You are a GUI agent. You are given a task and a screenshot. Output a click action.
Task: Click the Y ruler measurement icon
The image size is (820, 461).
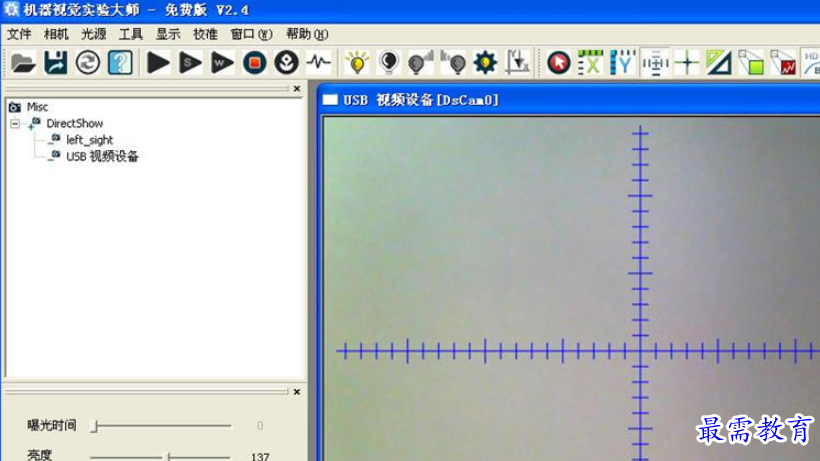click(623, 63)
